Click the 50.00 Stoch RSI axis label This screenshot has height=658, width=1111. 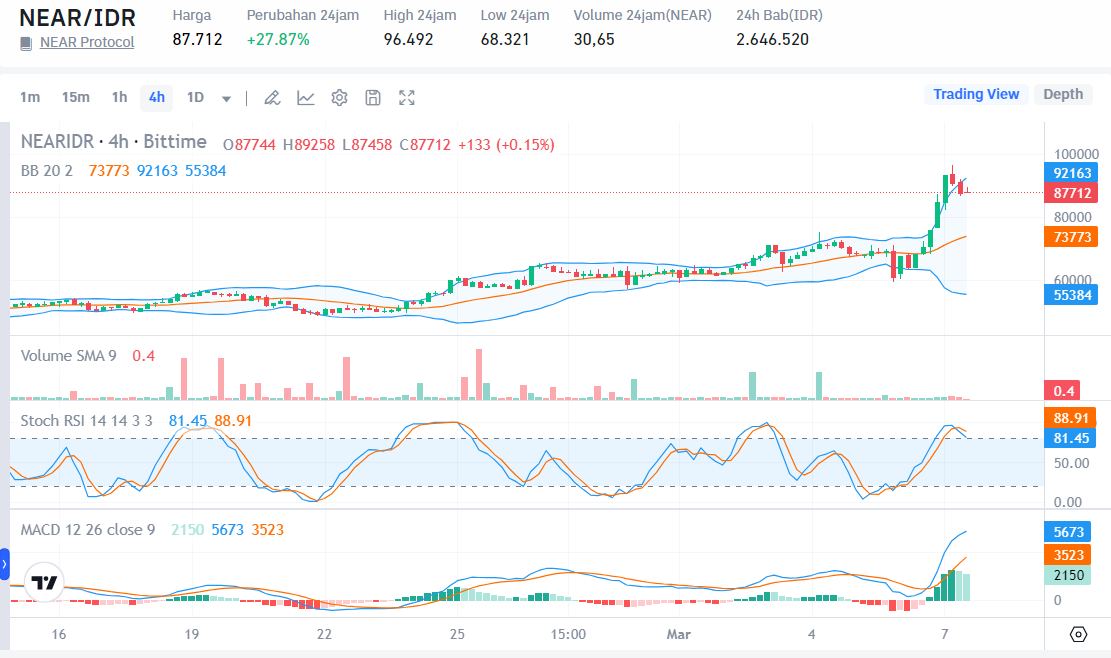click(1071, 463)
